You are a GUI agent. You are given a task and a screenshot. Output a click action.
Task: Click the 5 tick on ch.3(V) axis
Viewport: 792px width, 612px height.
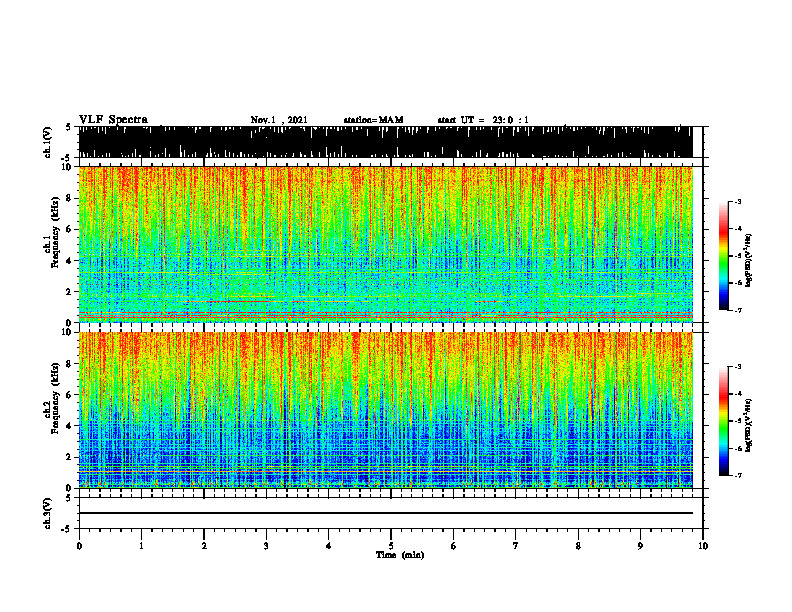(x=68, y=497)
